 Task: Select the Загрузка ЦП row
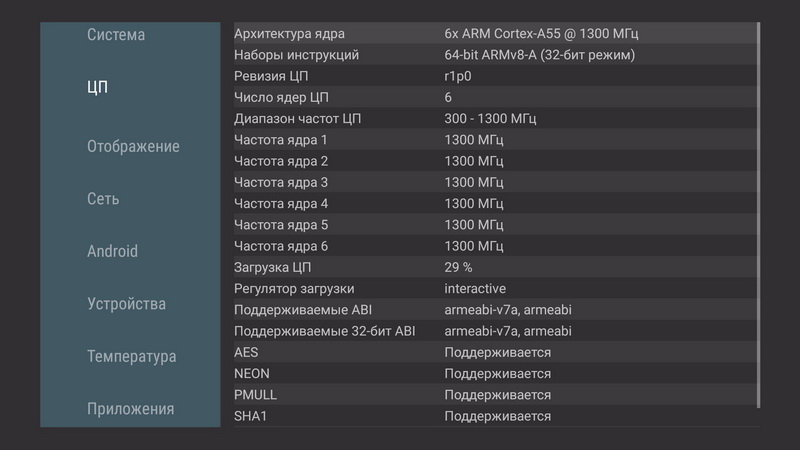tap(495, 267)
